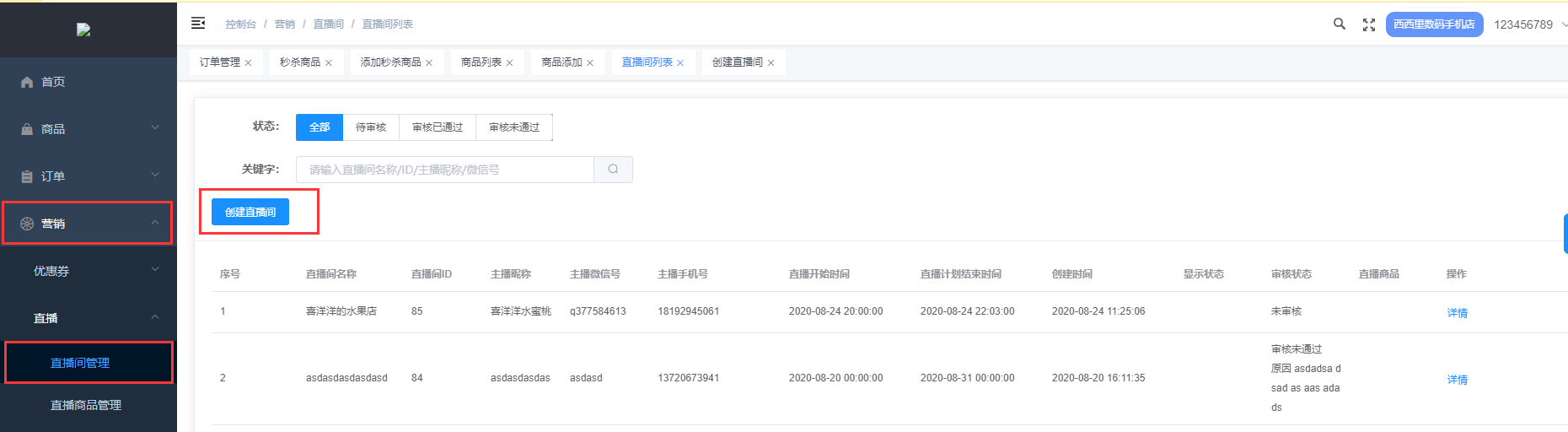
Task: Focus the keyword search input field
Action: [x=445, y=170]
